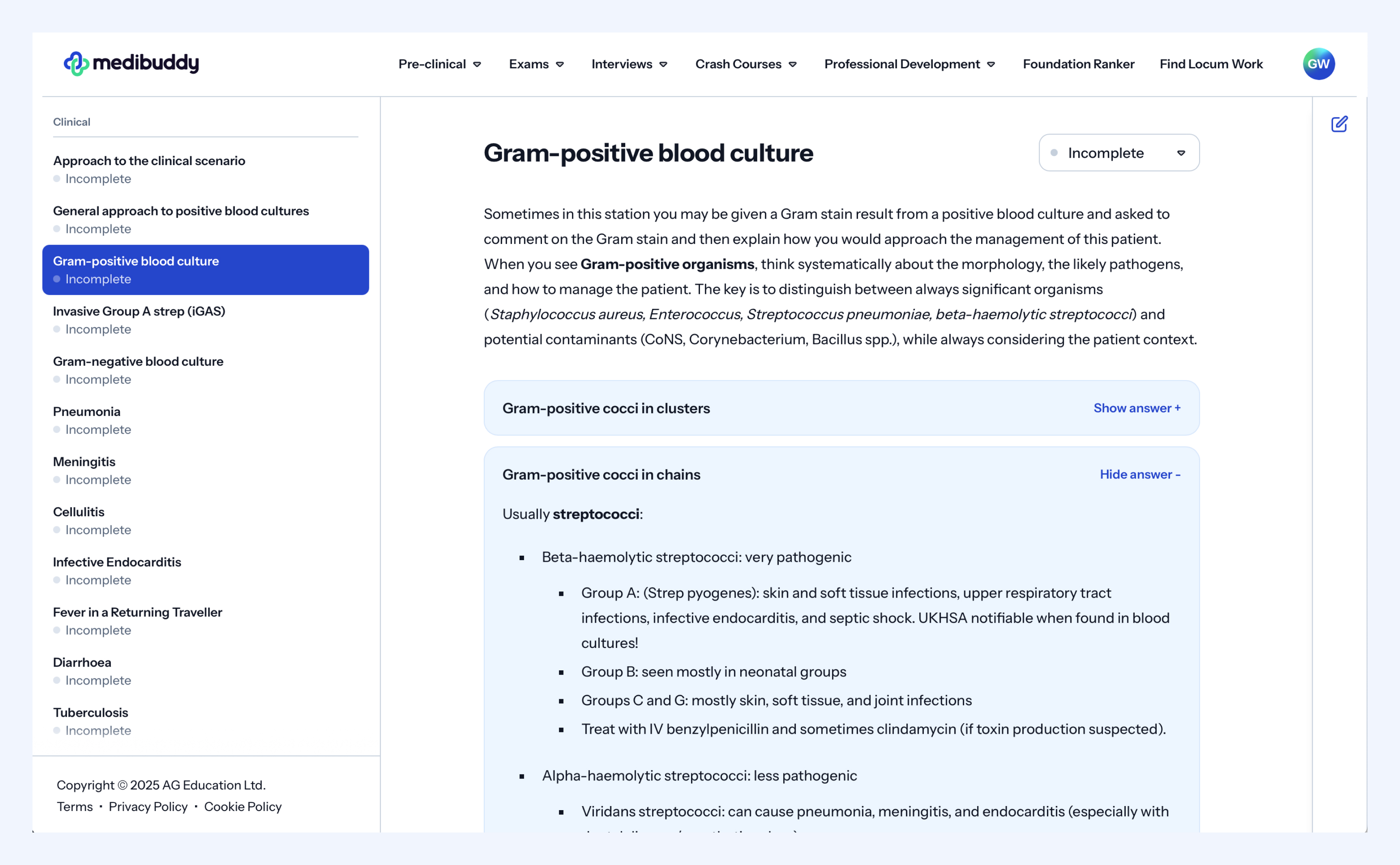Go to Gram-negative blood culture topic

(138, 361)
